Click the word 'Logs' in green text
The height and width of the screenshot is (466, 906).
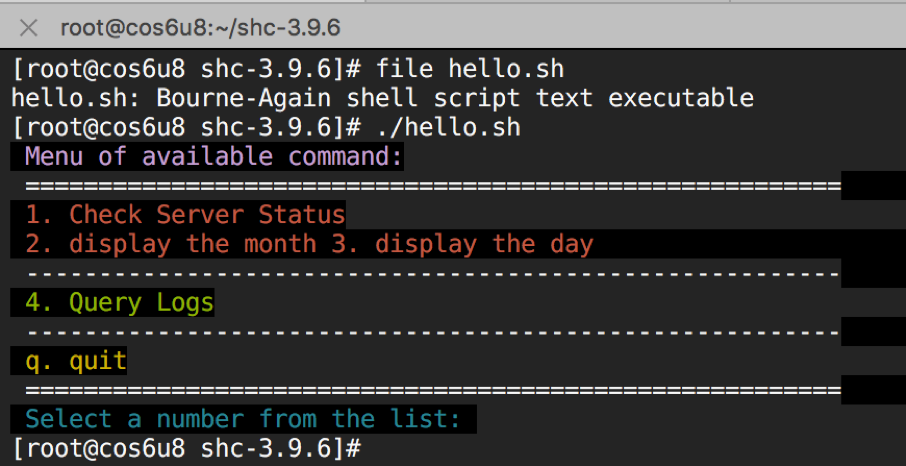[x=185, y=302]
